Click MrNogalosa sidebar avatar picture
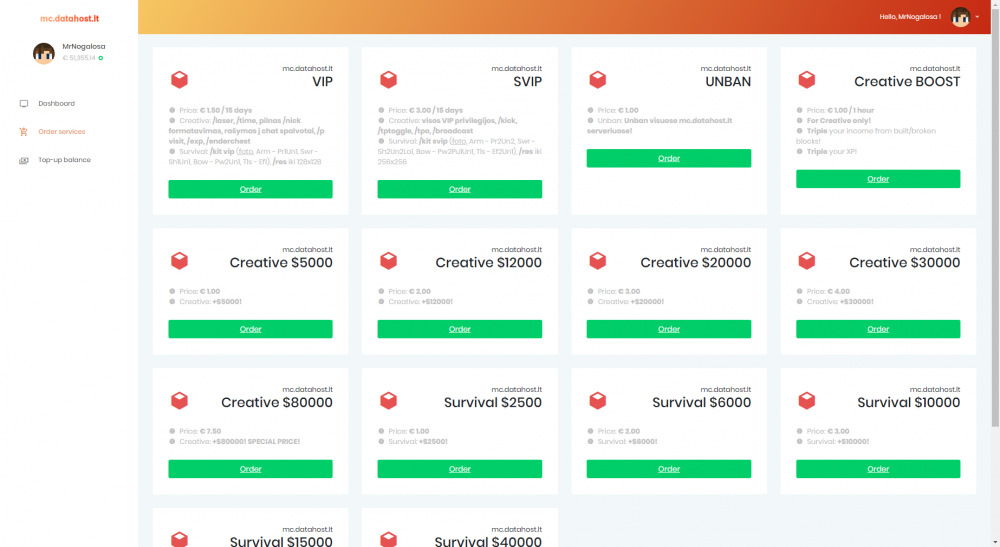 44,53
